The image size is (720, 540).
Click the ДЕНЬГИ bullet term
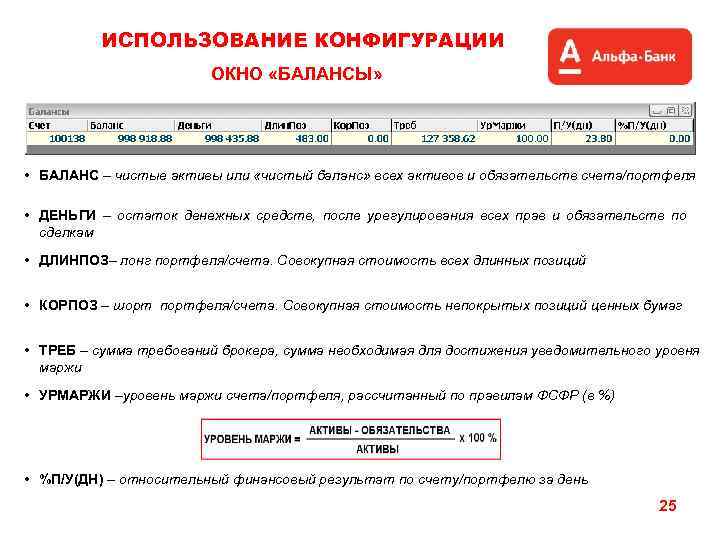click(x=68, y=215)
